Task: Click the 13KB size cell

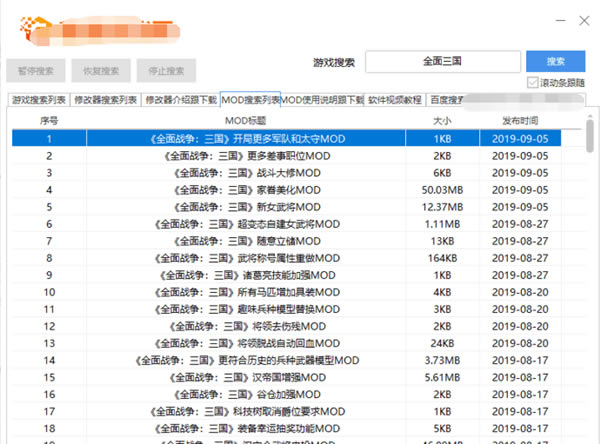Action: click(x=442, y=241)
